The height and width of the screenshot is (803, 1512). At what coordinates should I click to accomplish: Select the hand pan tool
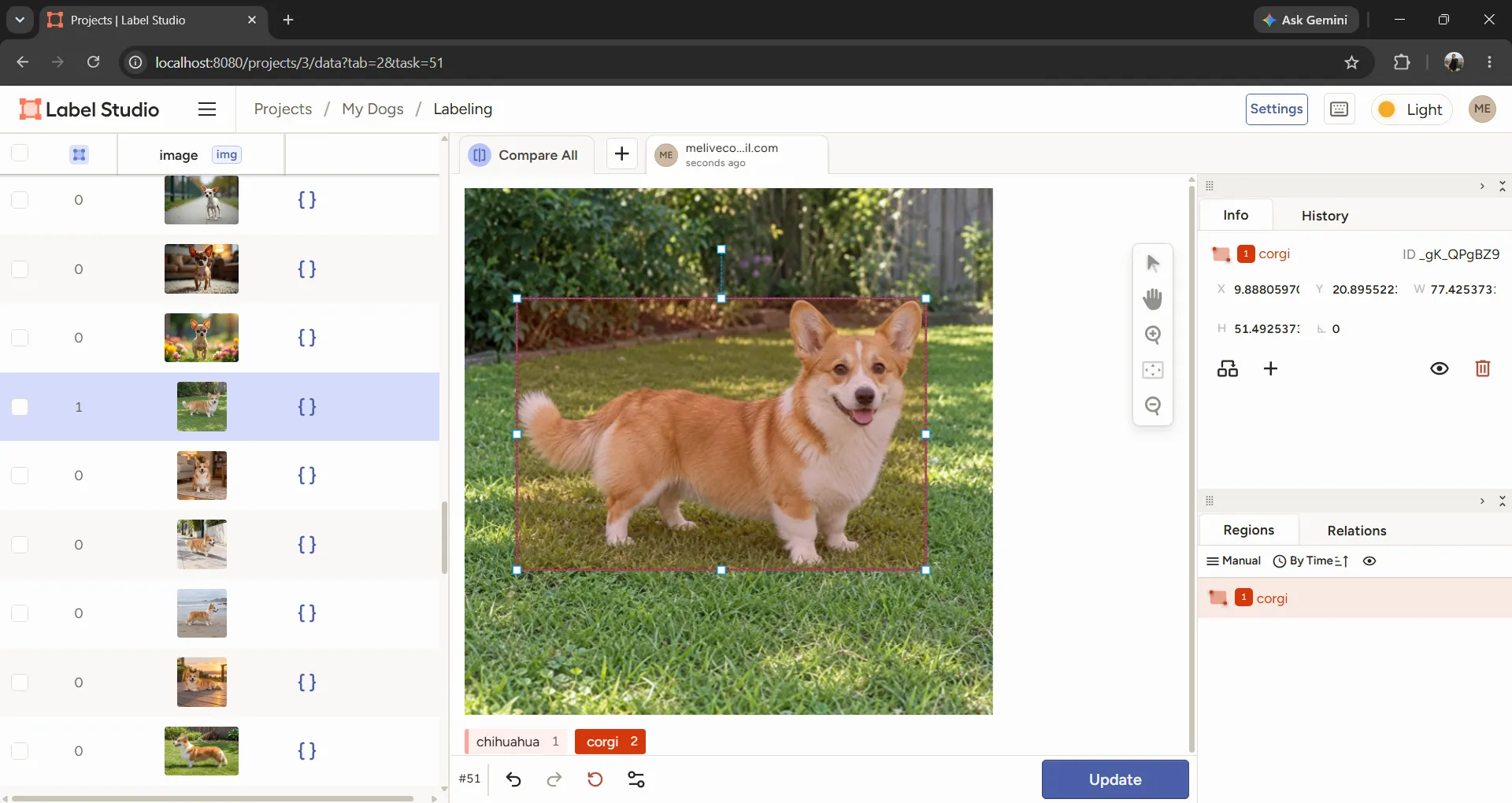(1153, 298)
